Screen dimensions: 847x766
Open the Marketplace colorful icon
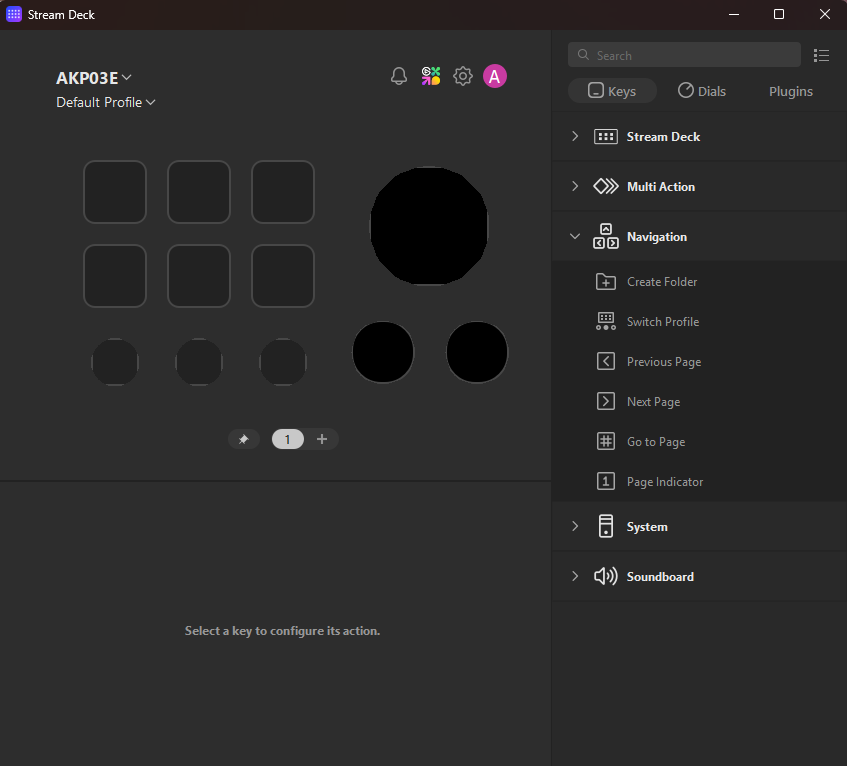coord(431,76)
